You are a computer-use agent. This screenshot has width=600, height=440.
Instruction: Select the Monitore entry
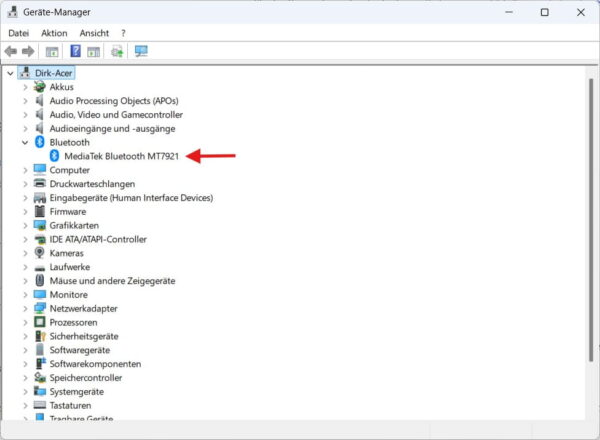(68, 295)
